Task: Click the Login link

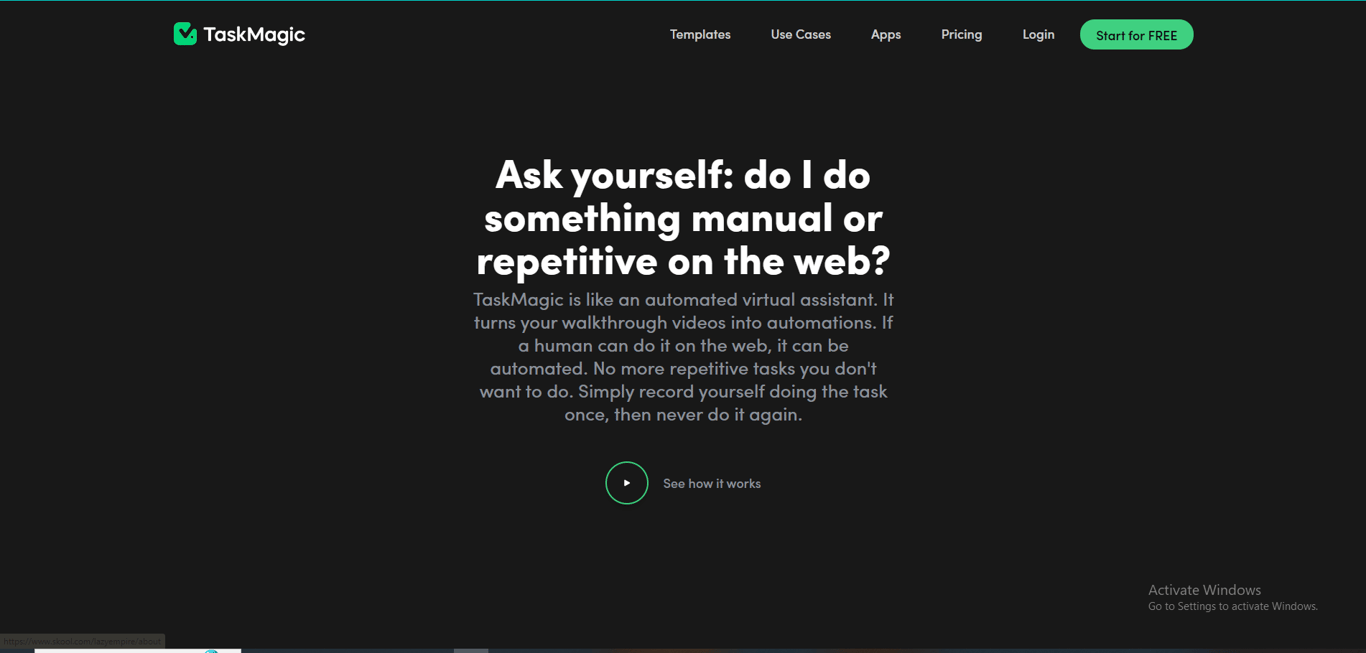Action: tap(1038, 34)
